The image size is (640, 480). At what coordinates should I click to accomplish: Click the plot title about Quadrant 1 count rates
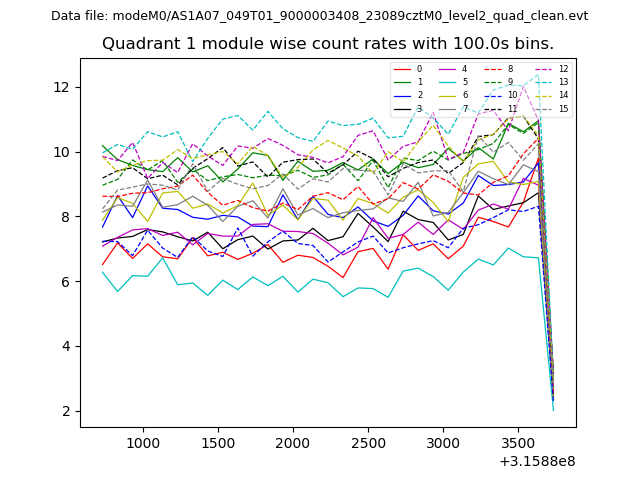pos(328,44)
